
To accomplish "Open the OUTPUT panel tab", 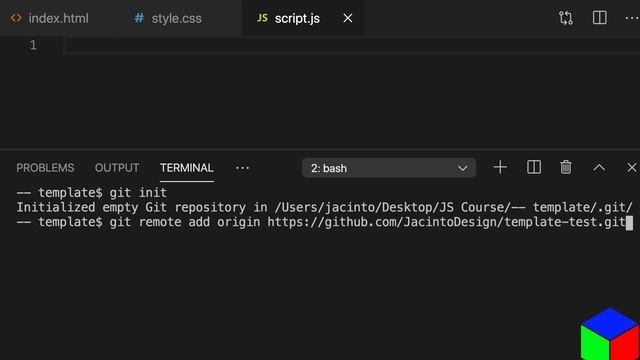I will point(117,168).
